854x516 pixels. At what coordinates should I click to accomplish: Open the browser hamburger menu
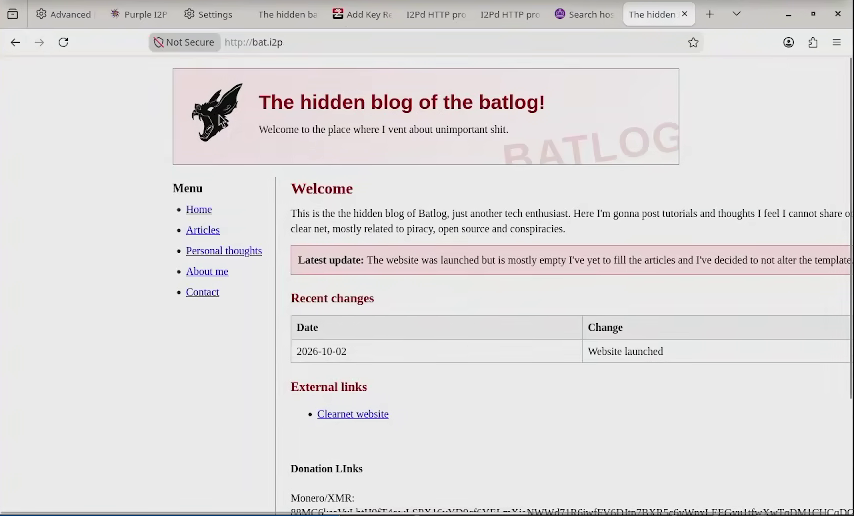pyautogui.click(x=837, y=42)
